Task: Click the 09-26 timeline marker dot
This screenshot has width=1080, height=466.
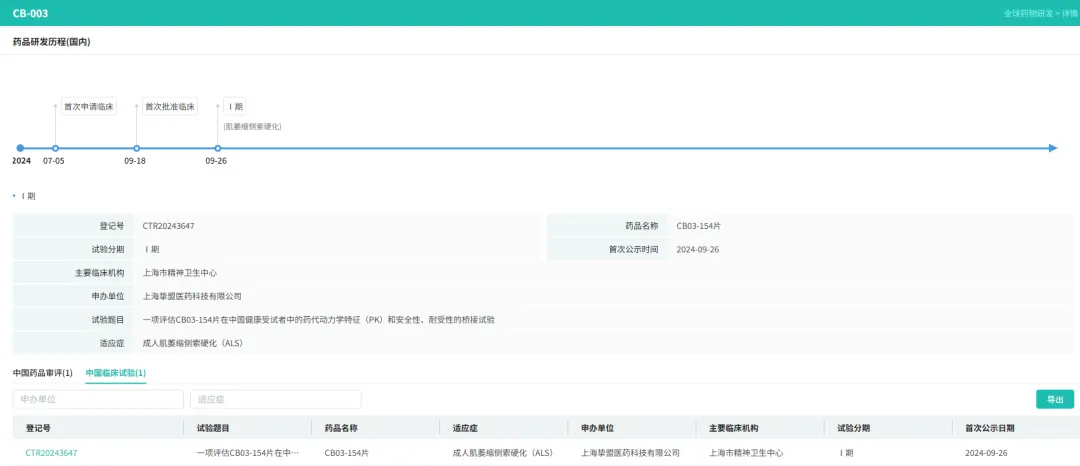Action: (217, 148)
